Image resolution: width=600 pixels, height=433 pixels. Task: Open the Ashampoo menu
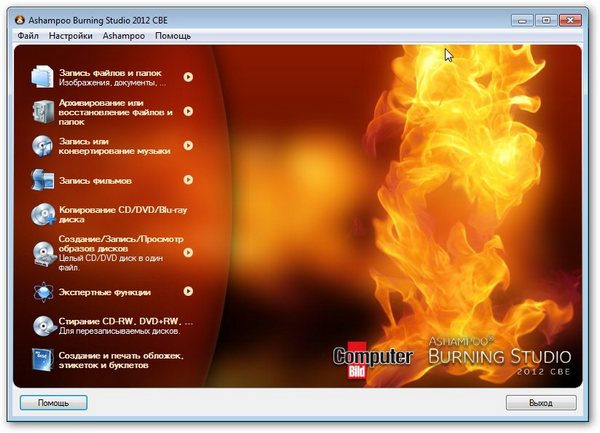pos(124,36)
